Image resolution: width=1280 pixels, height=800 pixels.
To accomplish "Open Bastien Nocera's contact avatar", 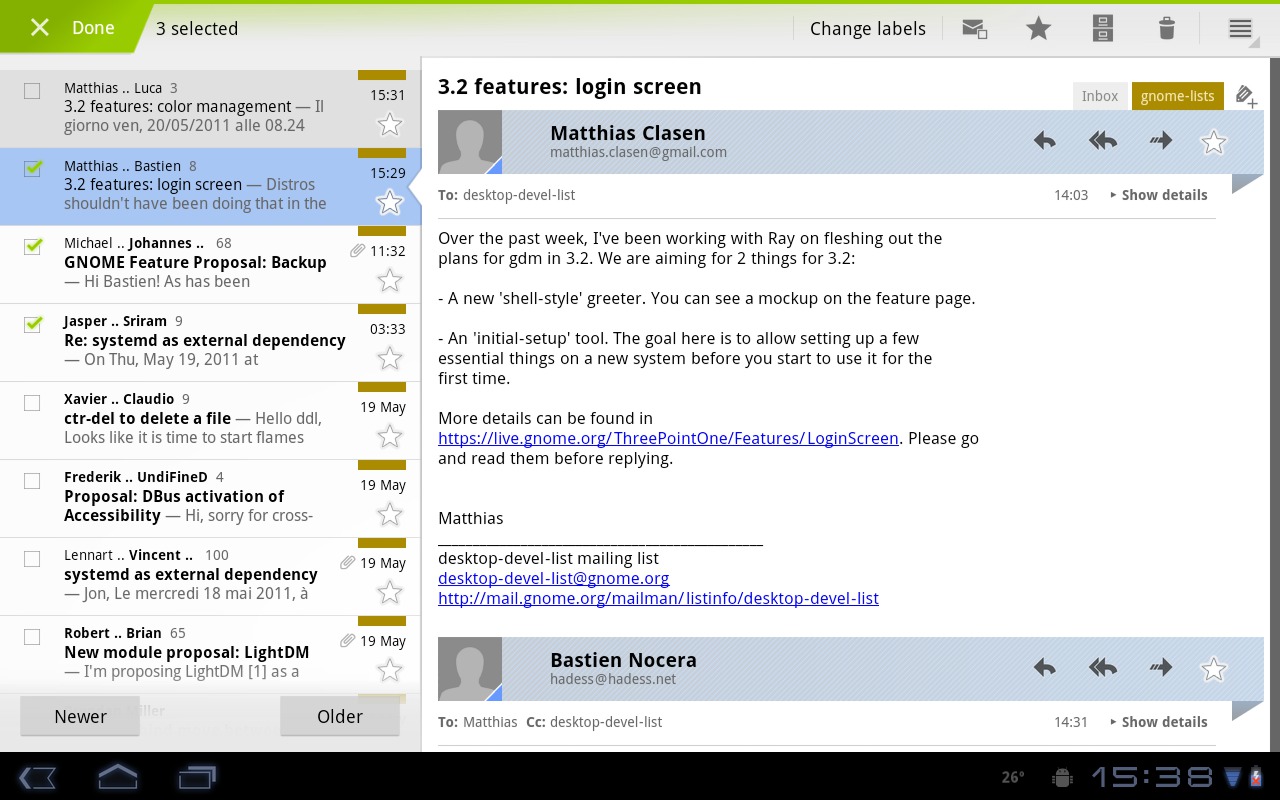I will click(x=470, y=669).
